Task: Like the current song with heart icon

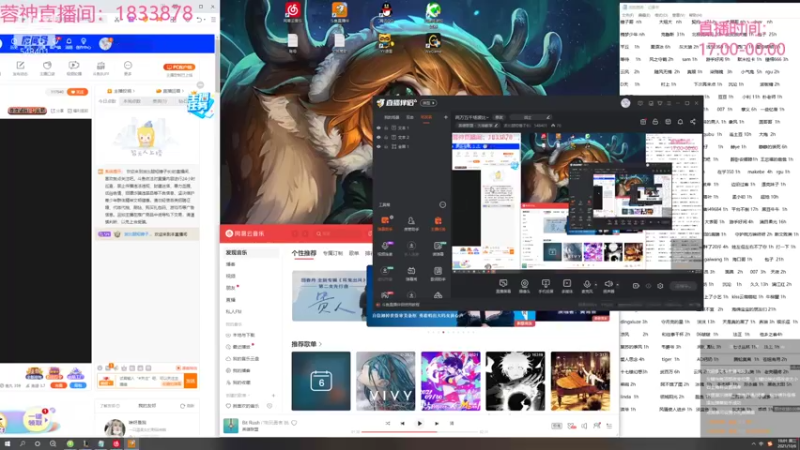Action: click(x=294, y=423)
